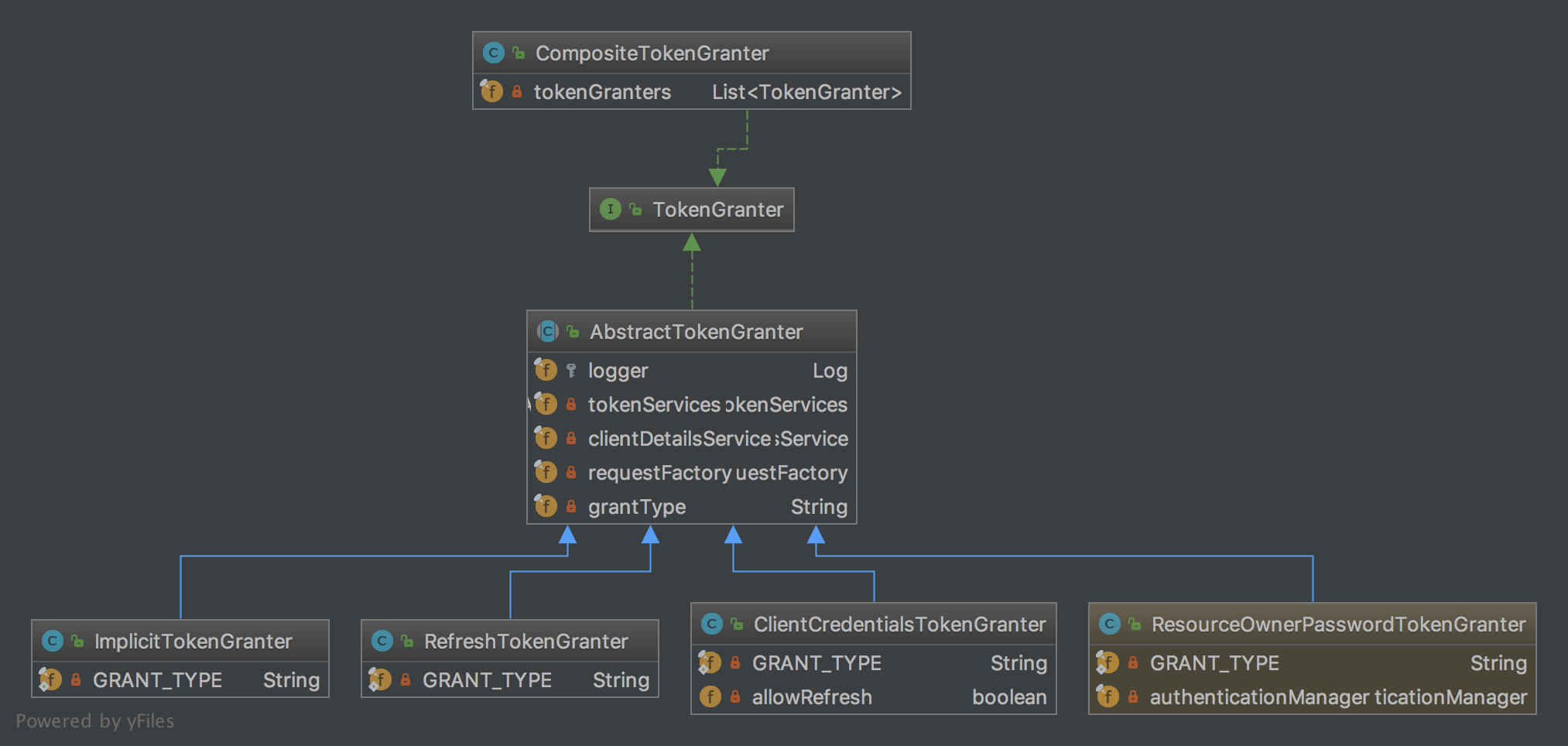Click the public visibility icon of TokenGranter

[x=635, y=209]
